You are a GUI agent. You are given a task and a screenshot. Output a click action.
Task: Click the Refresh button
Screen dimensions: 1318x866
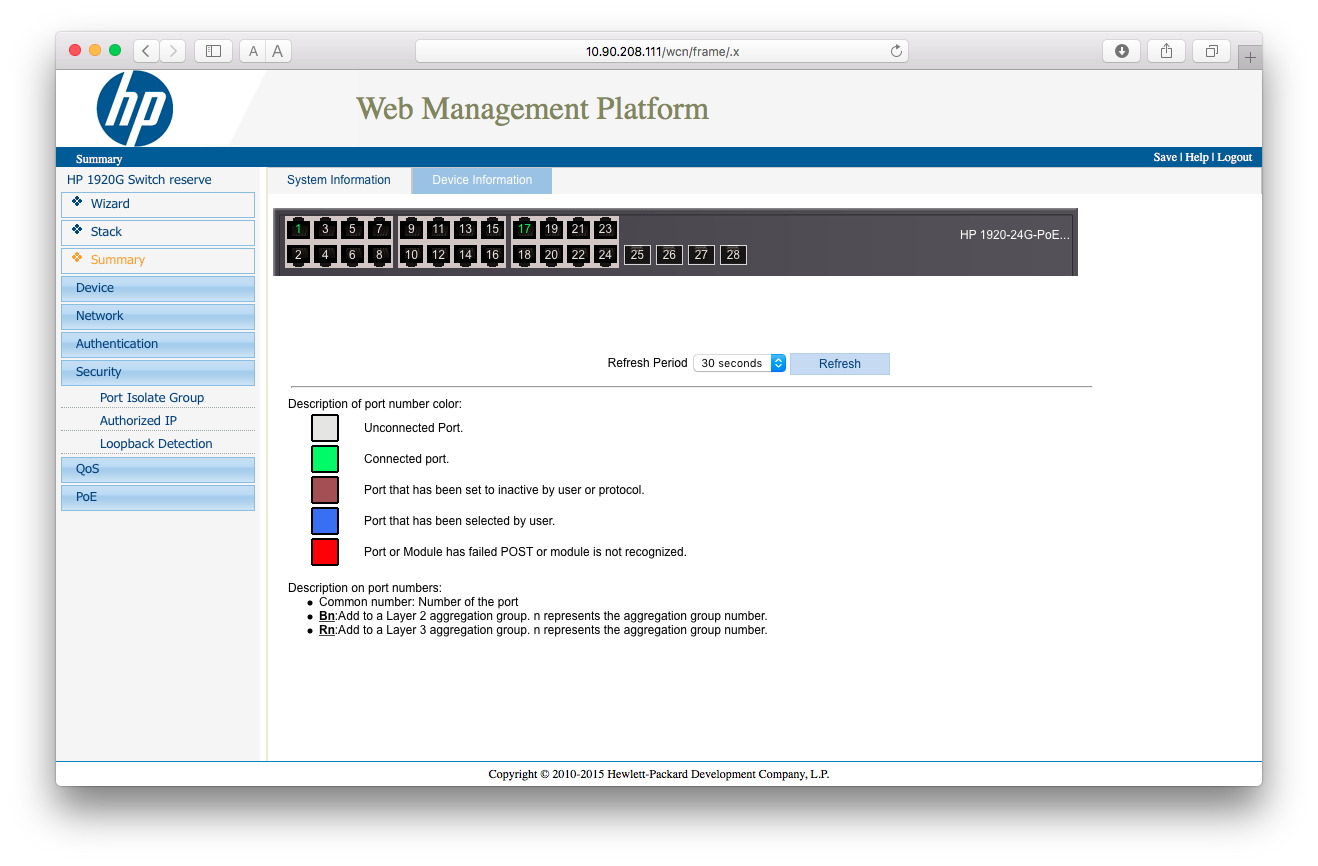(839, 364)
